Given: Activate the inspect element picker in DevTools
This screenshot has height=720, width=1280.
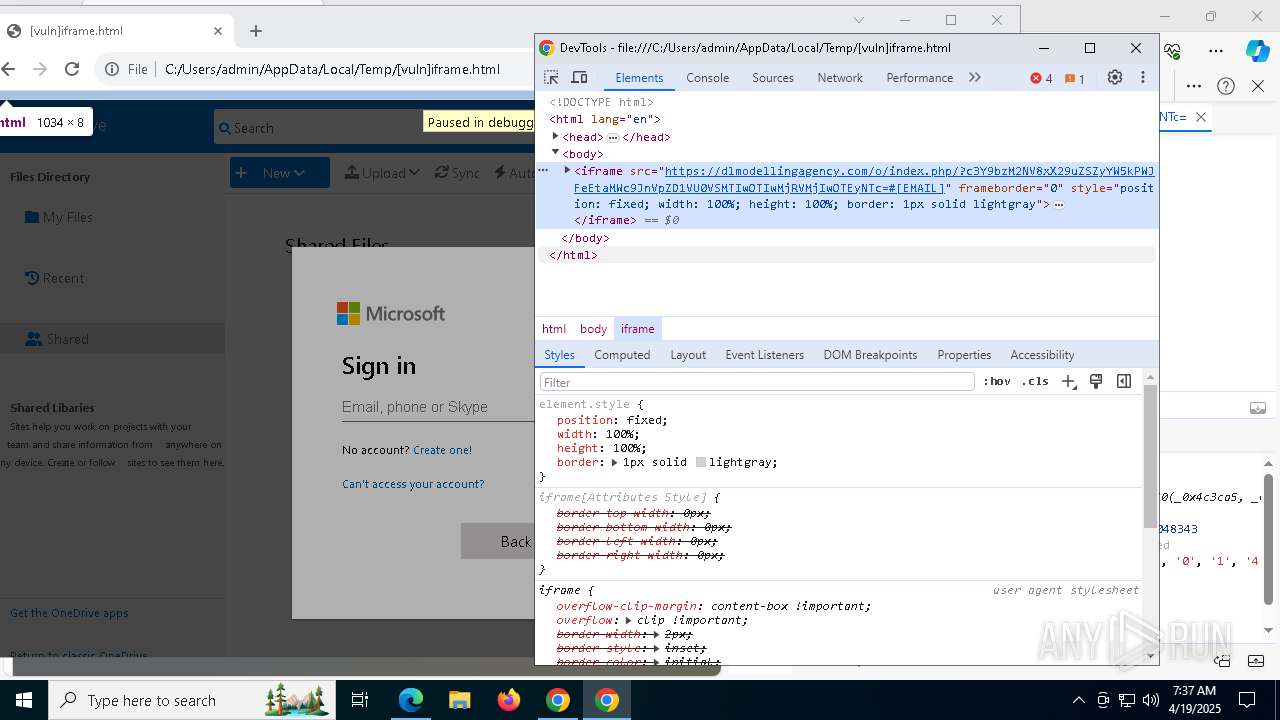Looking at the screenshot, I should tap(551, 77).
